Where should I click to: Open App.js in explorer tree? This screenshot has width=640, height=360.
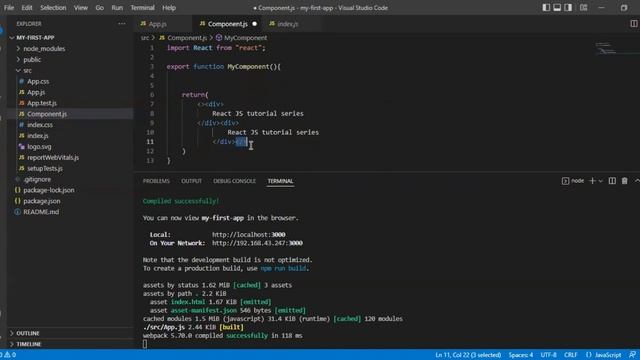(x=36, y=92)
